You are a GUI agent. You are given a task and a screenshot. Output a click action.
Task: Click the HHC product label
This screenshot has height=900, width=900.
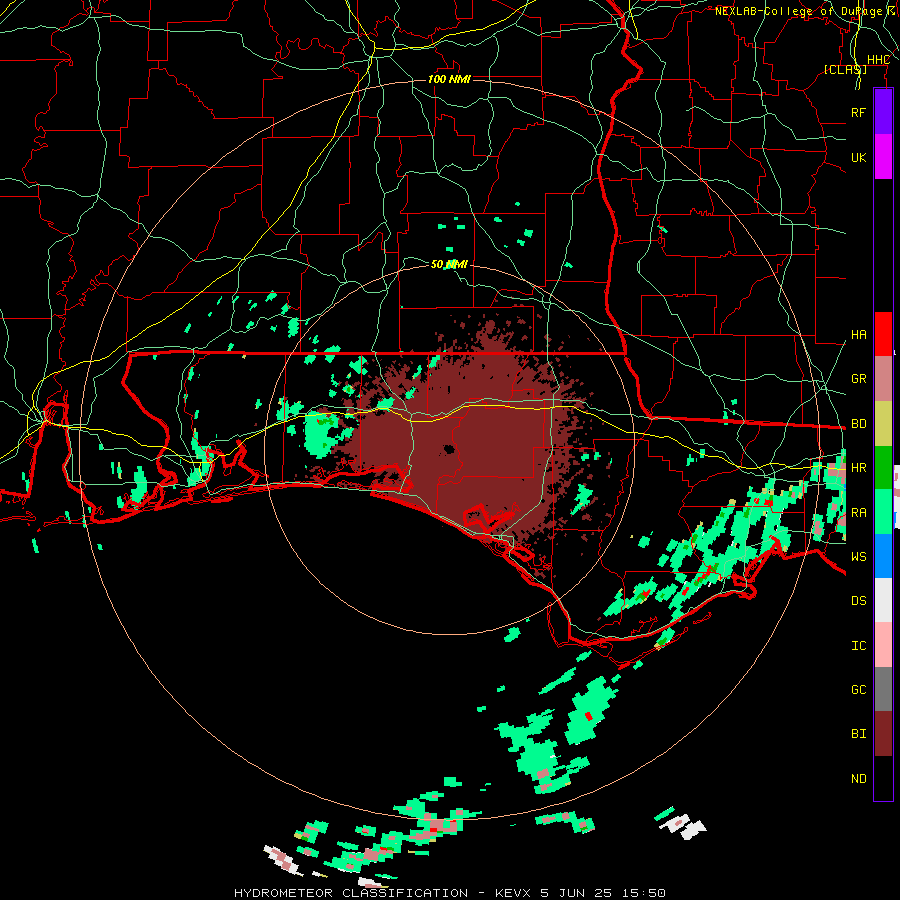pyautogui.click(x=878, y=60)
